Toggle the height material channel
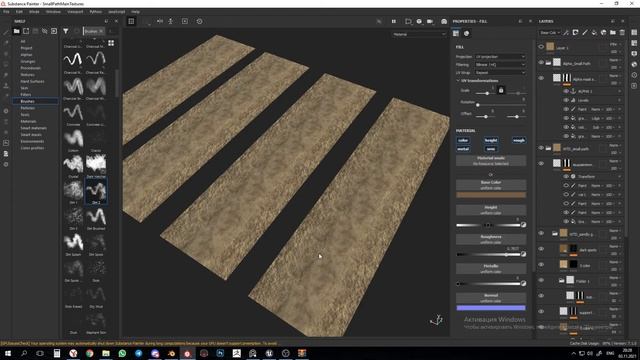This screenshot has width=640, height=360. pos(491,140)
